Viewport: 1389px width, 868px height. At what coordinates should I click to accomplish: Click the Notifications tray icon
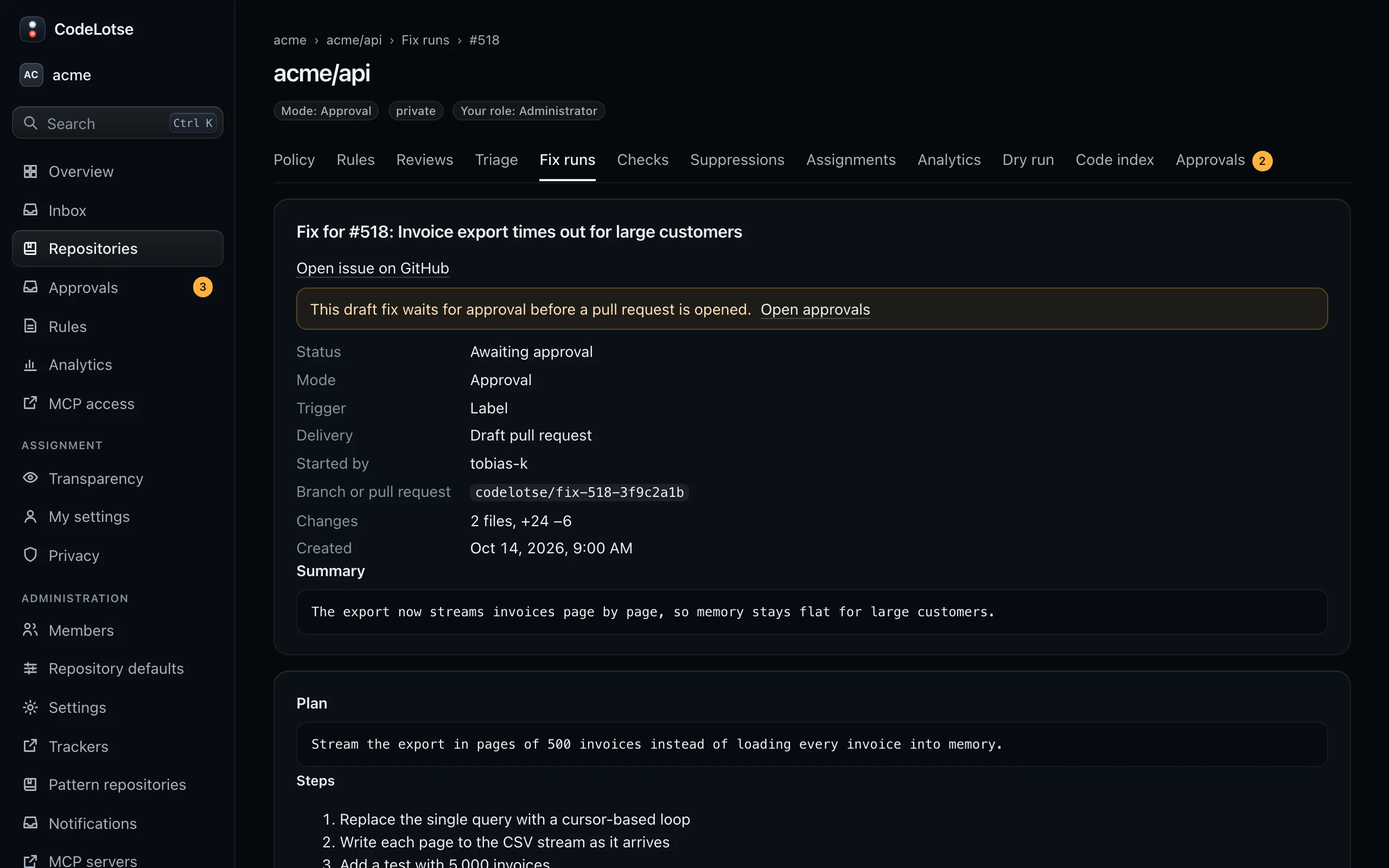pyautogui.click(x=30, y=822)
